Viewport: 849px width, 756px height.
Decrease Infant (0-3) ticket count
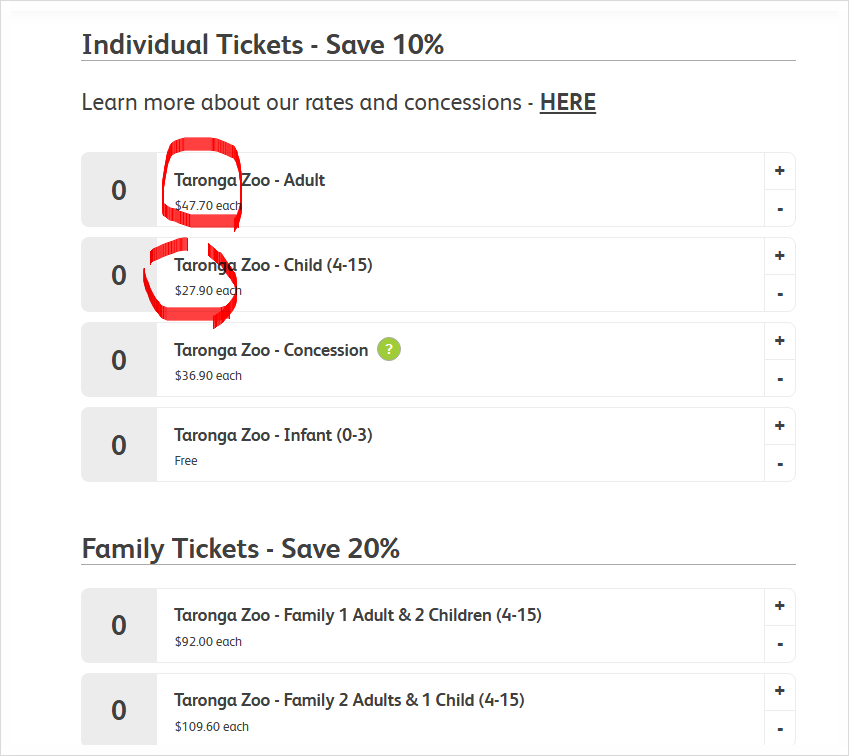tap(779, 464)
